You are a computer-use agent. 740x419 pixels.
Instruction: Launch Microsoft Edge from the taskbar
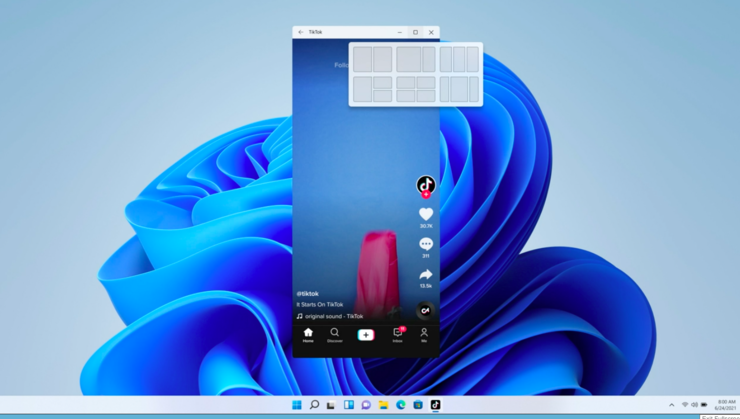click(401, 405)
